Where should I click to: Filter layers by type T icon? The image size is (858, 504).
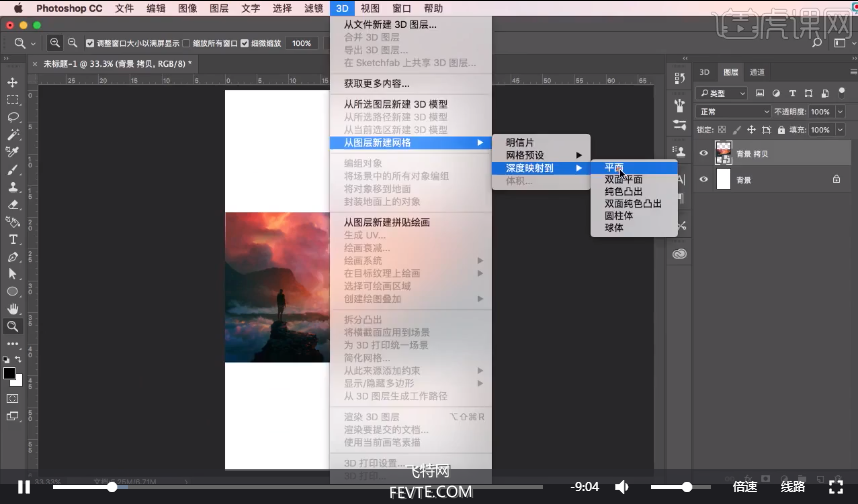pos(792,93)
